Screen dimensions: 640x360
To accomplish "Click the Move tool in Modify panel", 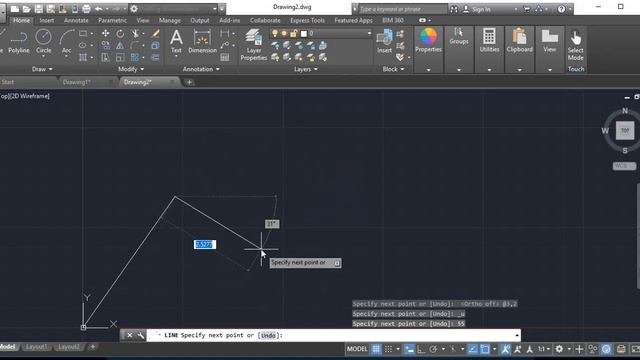I will click(105, 33).
